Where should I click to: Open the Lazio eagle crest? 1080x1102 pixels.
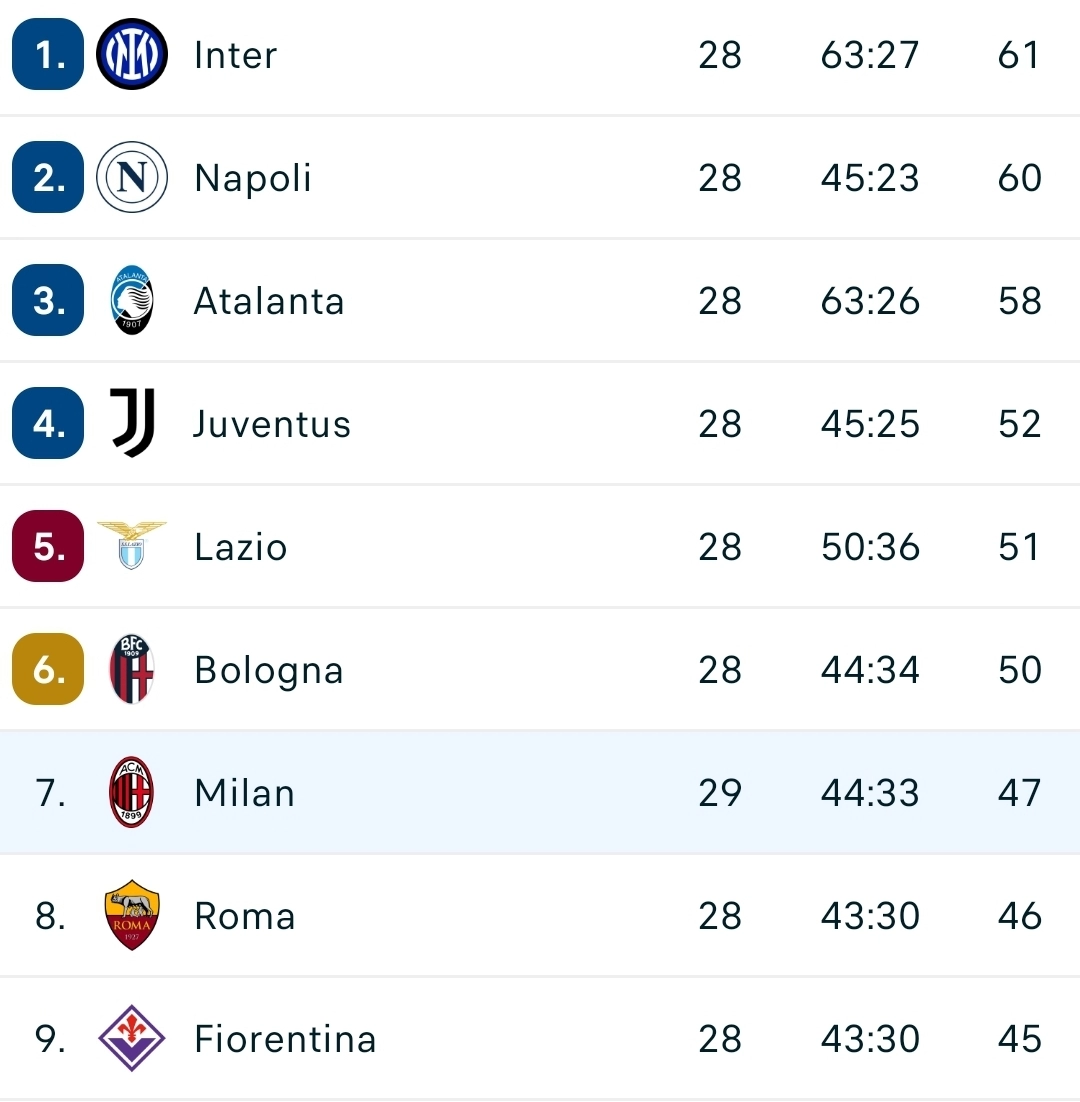click(131, 545)
